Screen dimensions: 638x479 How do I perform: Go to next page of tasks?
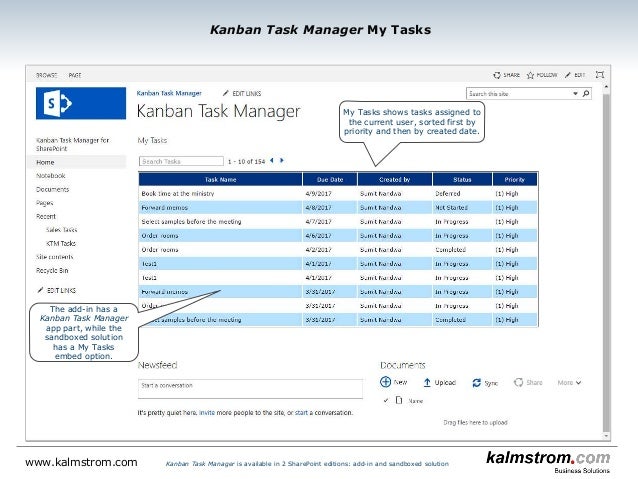[282, 161]
